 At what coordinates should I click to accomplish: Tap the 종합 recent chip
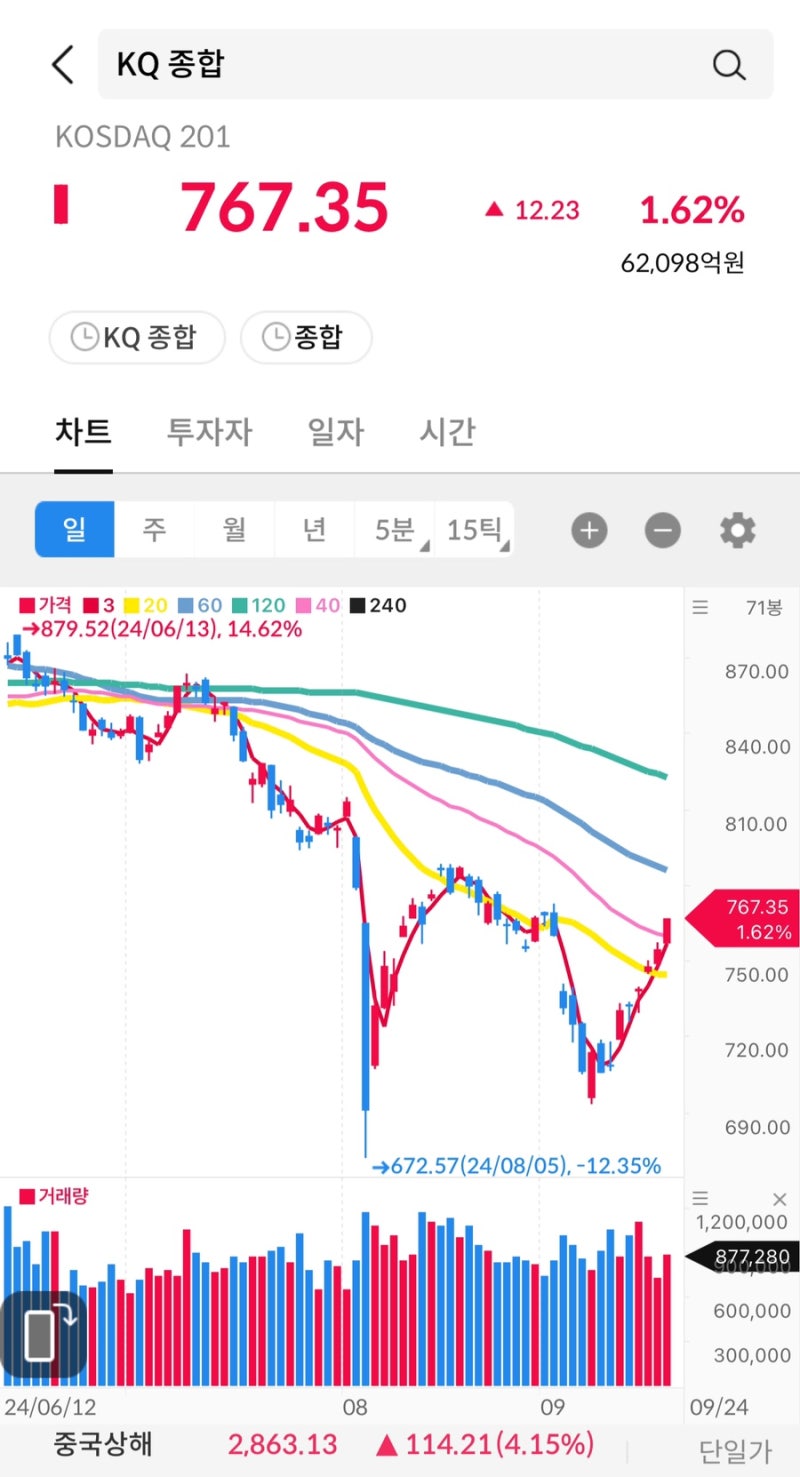click(x=306, y=337)
